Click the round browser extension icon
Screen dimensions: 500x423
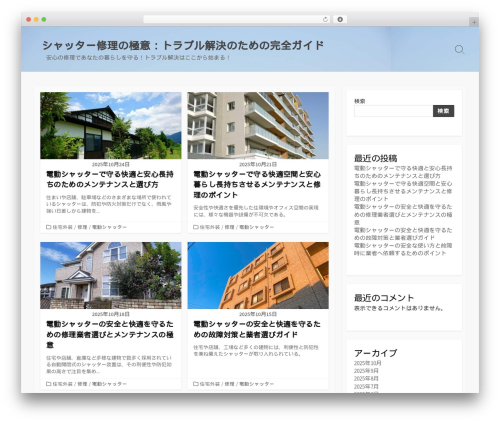[x=340, y=20]
